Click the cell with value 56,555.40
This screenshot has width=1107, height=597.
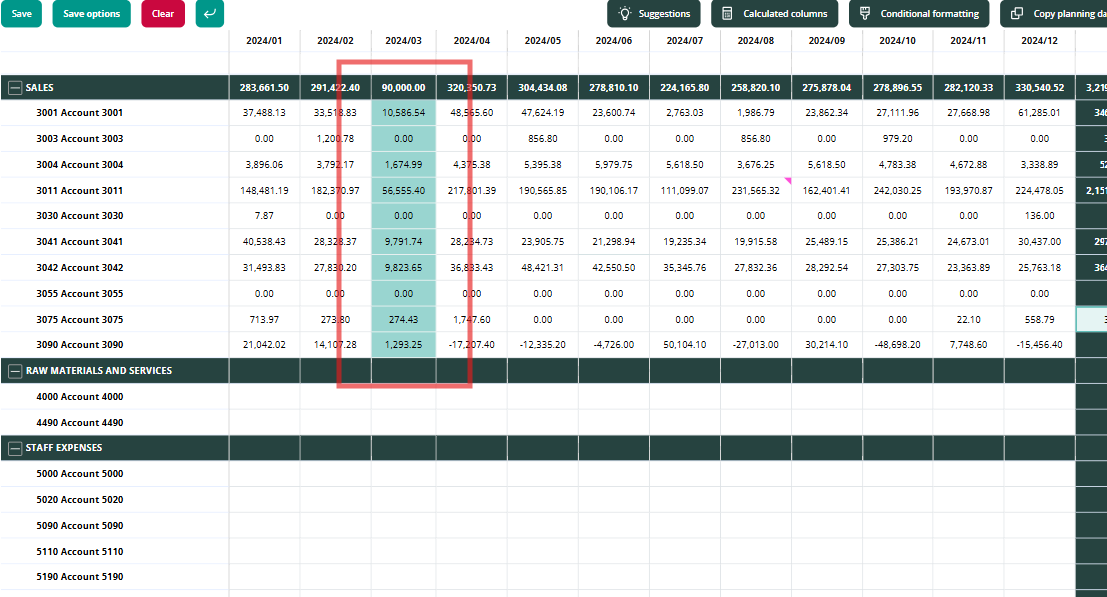403,191
